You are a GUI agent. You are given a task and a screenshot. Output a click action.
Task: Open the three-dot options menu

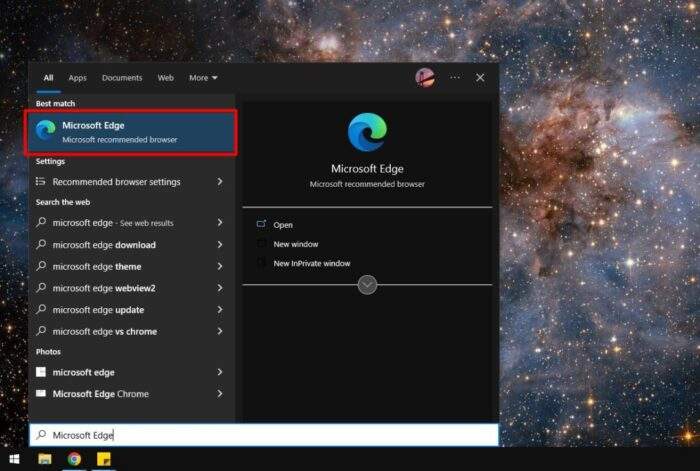point(455,78)
